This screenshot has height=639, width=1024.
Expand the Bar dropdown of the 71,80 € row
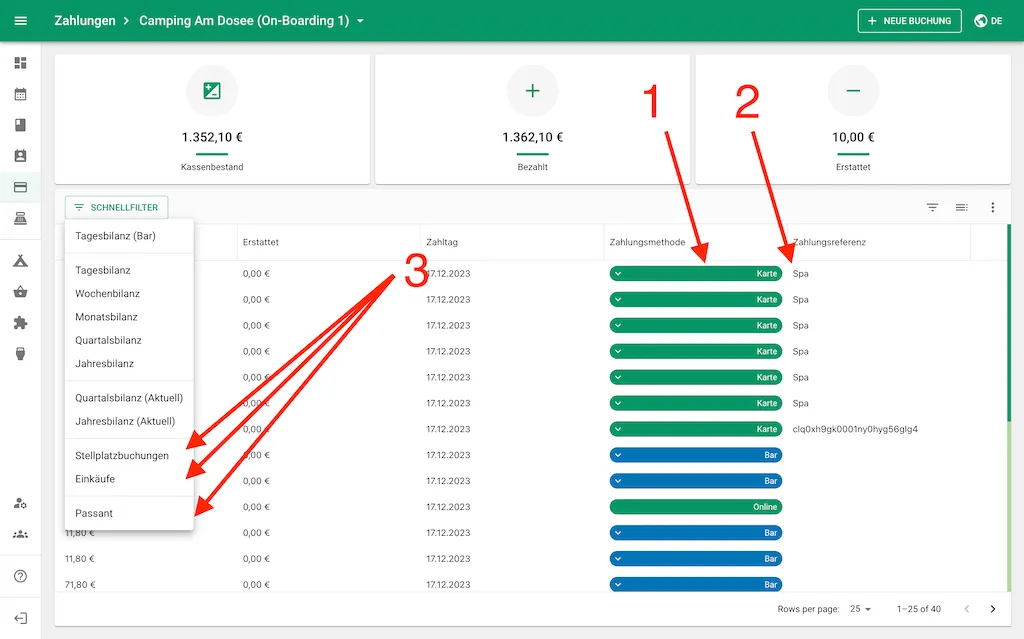(618, 585)
